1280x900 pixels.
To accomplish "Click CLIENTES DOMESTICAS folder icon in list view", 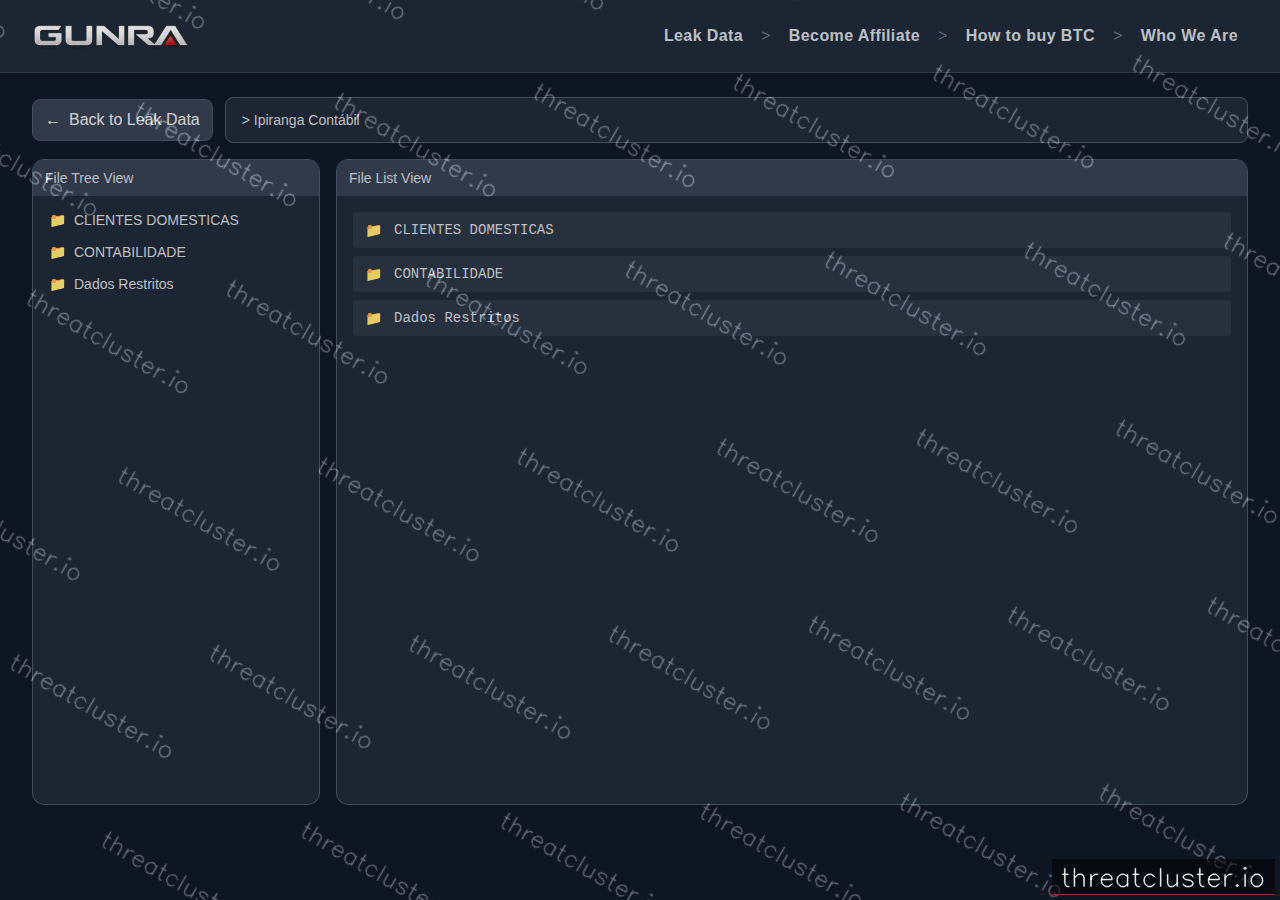I will (373, 230).
